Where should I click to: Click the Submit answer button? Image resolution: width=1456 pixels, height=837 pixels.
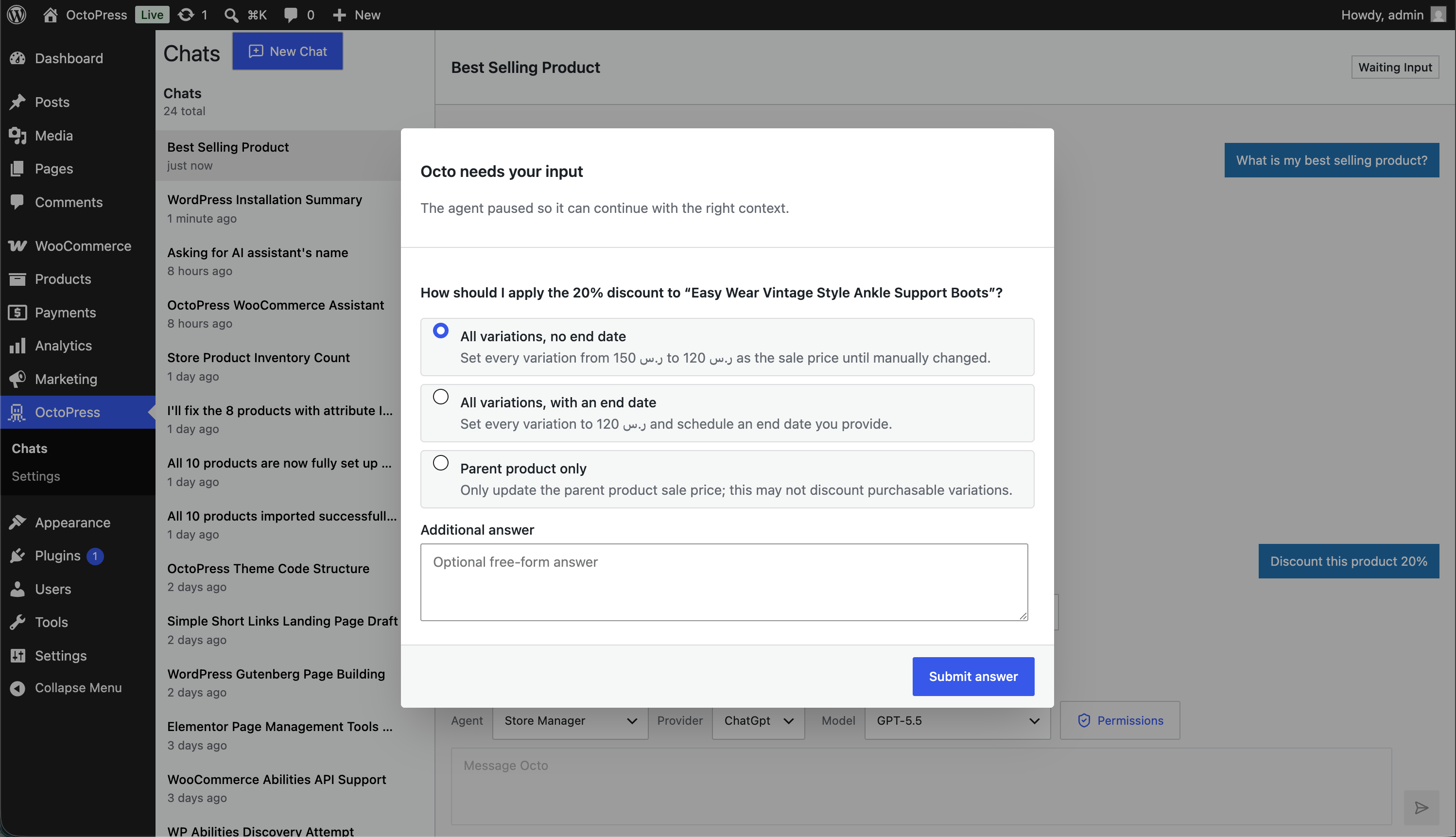pos(973,676)
